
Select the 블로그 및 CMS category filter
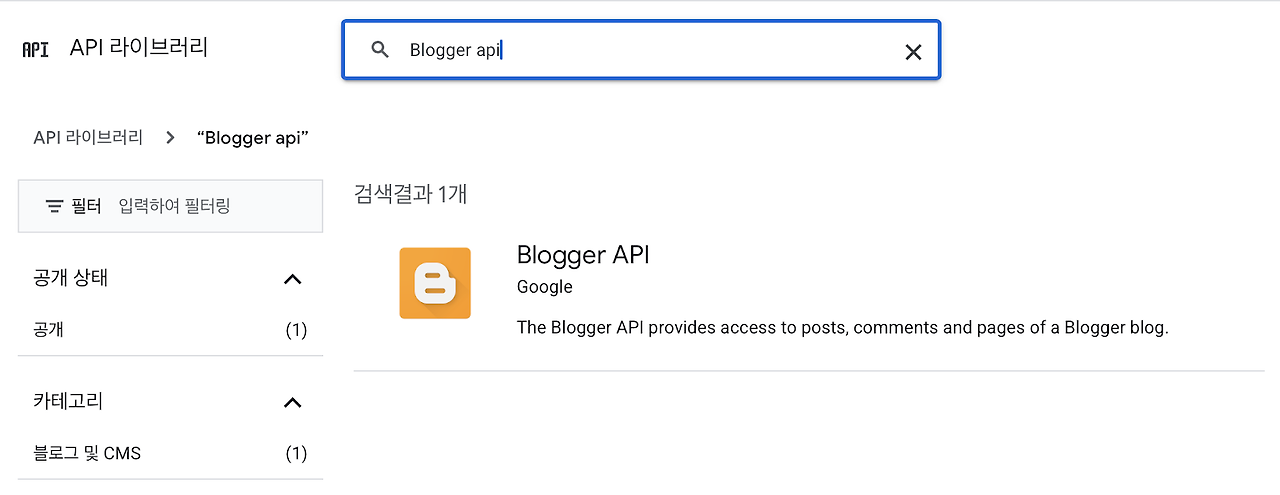(170, 453)
